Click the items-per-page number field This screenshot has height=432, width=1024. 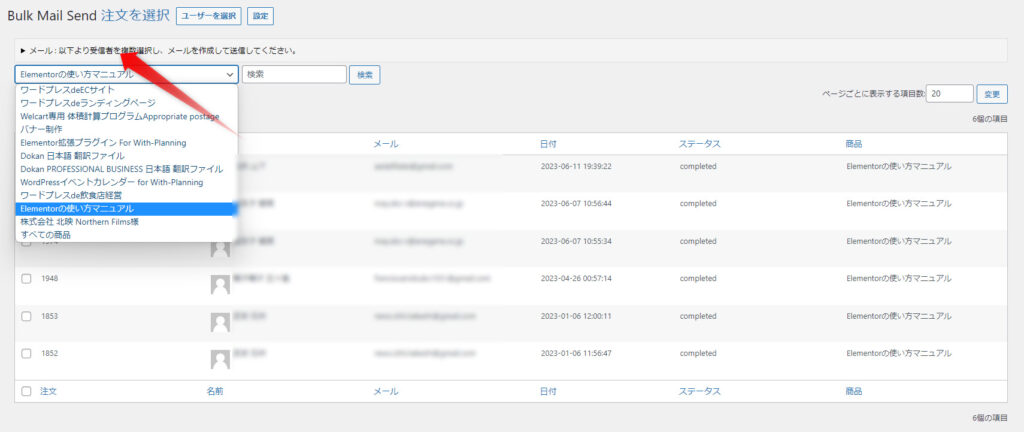[x=949, y=93]
